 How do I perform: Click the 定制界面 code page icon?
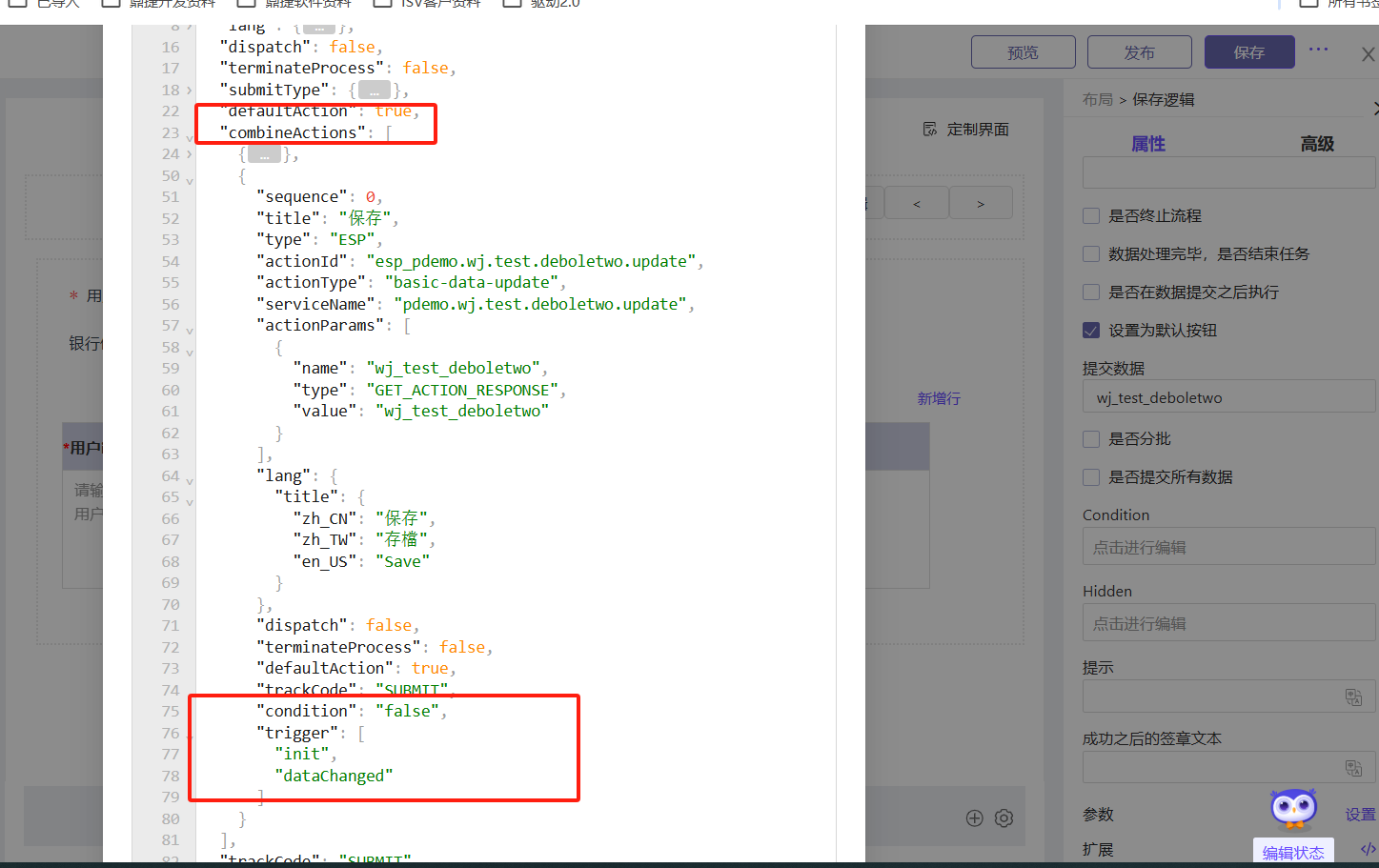(930, 130)
